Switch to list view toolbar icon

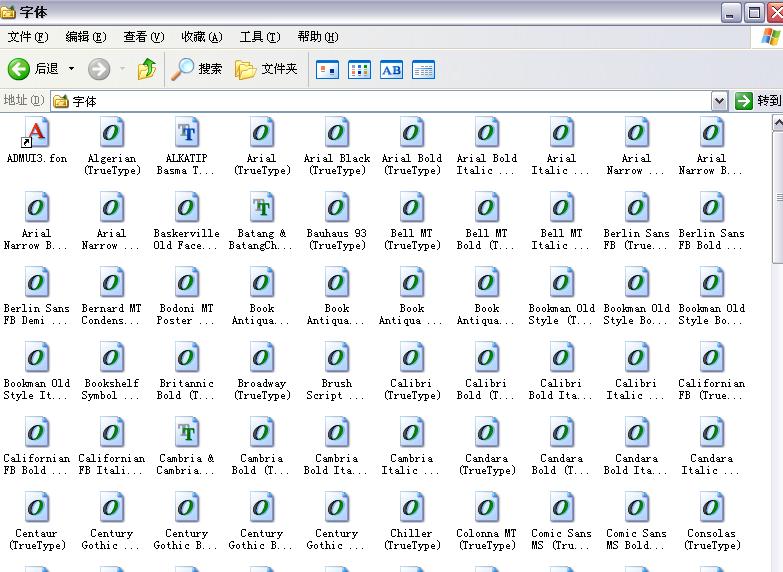(360, 70)
